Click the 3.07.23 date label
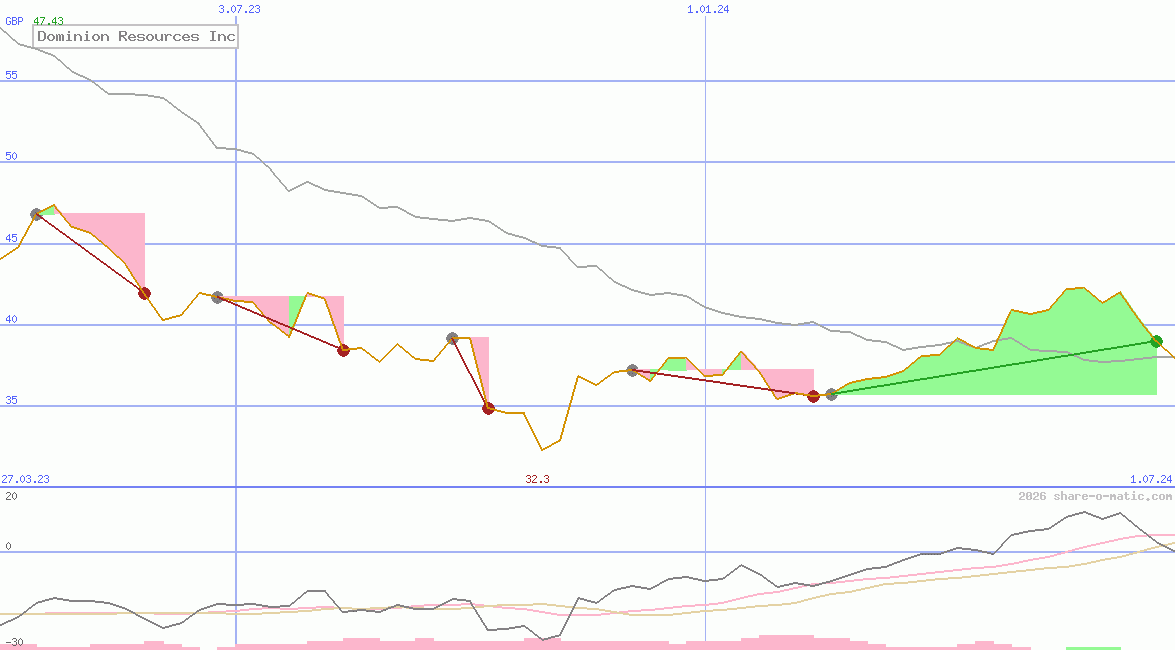The image size is (1175, 650). pos(237,8)
